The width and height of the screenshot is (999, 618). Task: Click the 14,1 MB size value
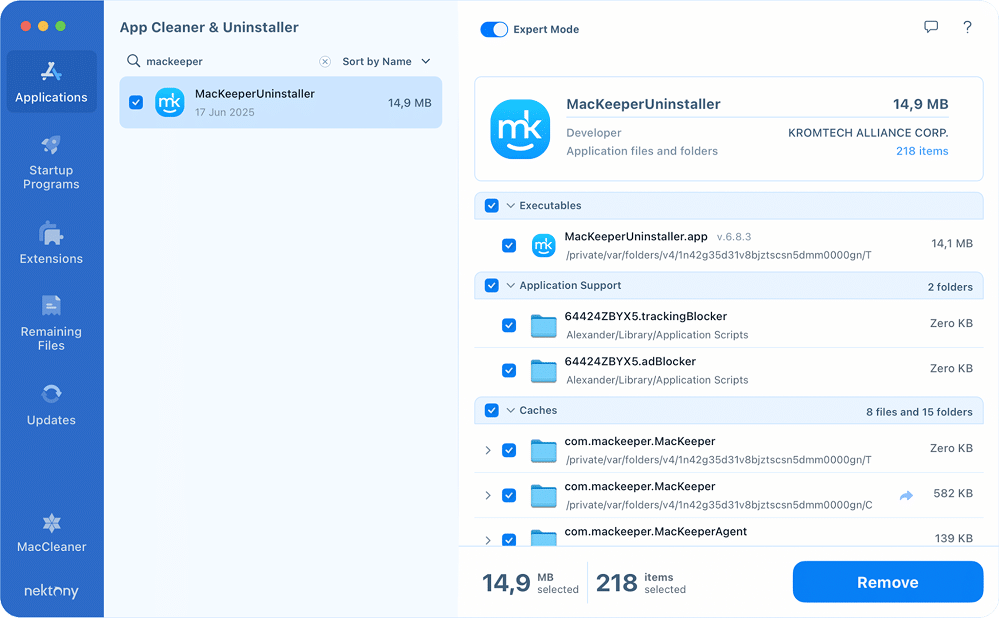click(x=951, y=243)
